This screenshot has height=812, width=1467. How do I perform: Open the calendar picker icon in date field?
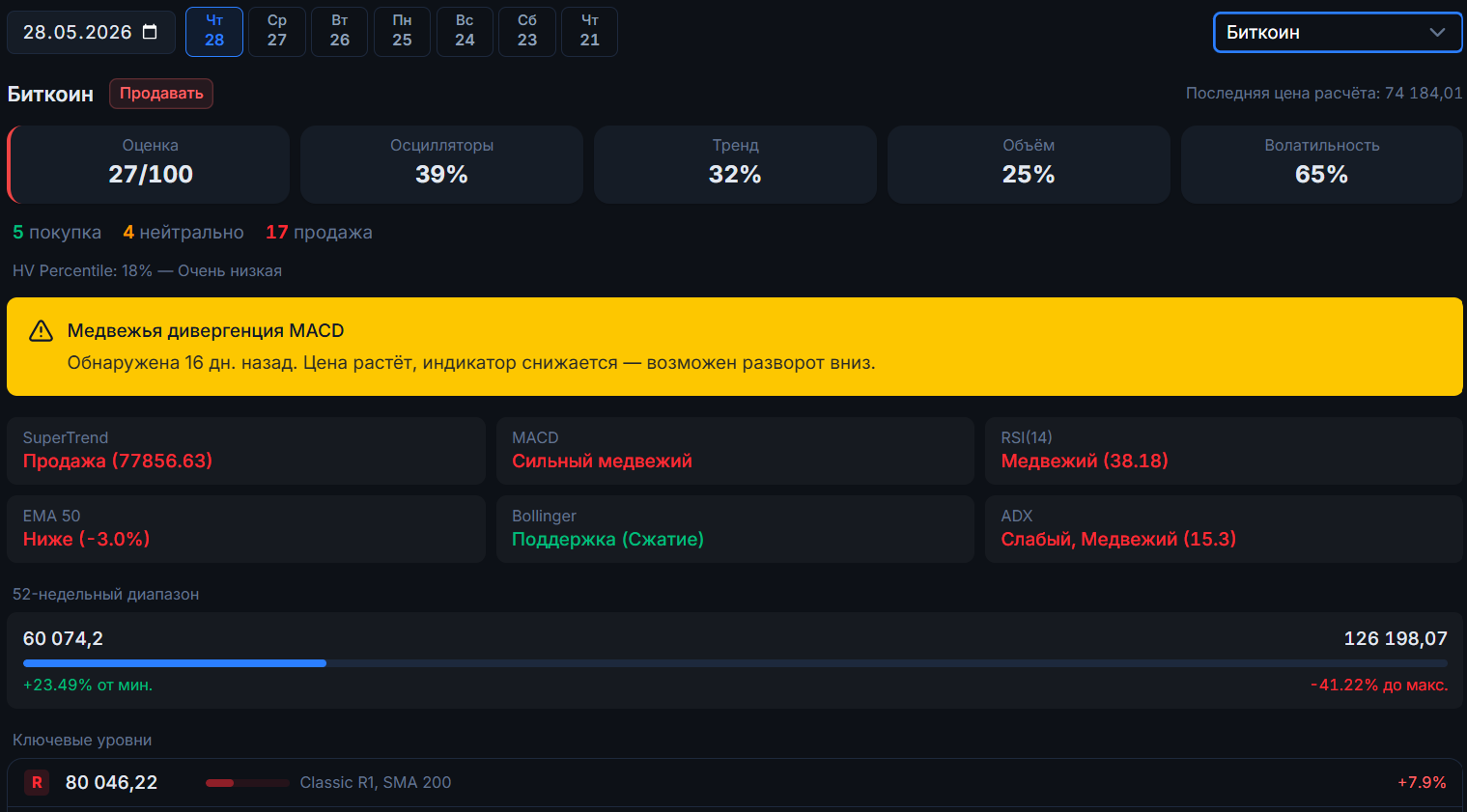tap(150, 32)
